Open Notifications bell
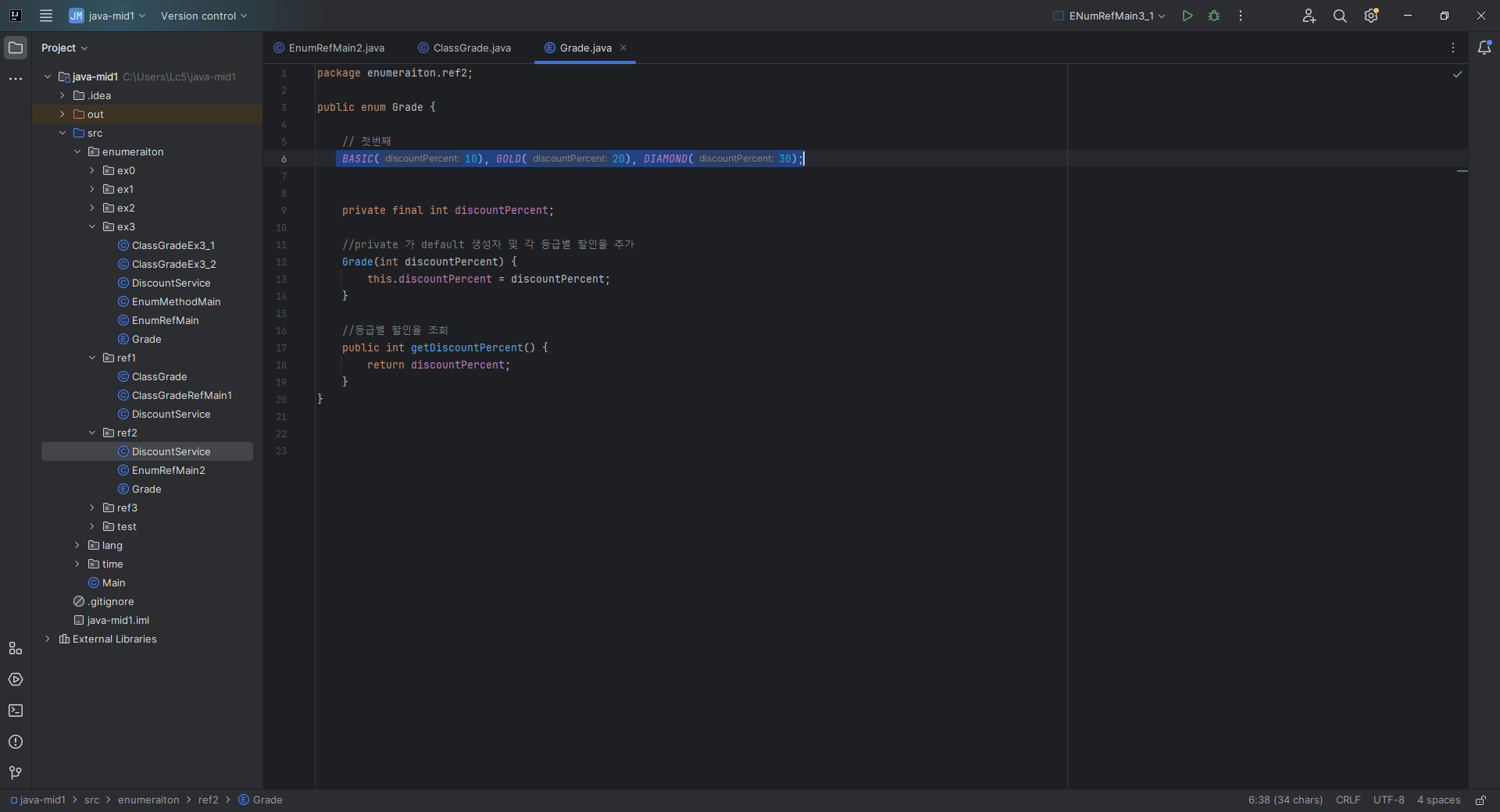Screen dimensions: 1500x812 [x=1484, y=48]
